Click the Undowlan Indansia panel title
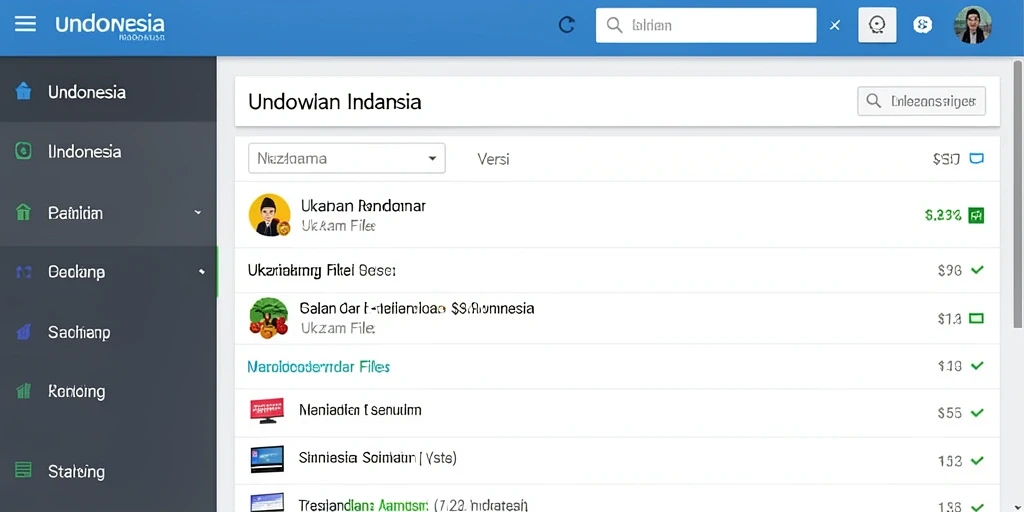The width and height of the screenshot is (1024, 512). tap(334, 102)
